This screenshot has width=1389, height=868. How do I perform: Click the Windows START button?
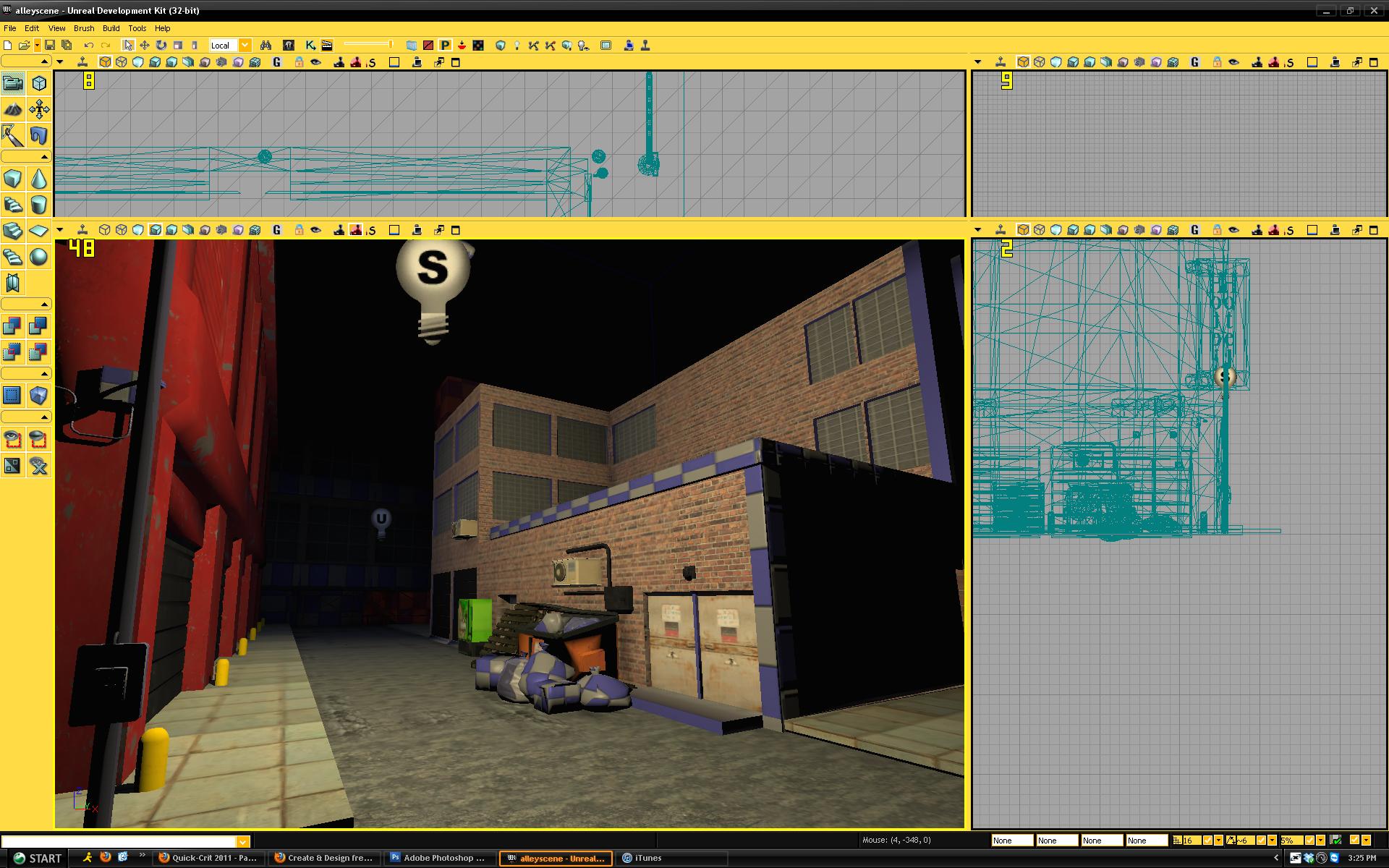38,858
